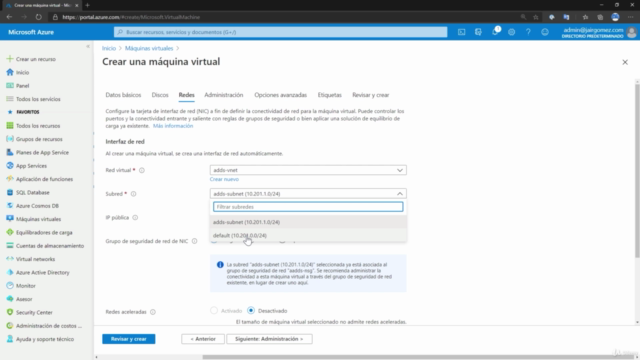Reload the browser page

coord(38,17)
